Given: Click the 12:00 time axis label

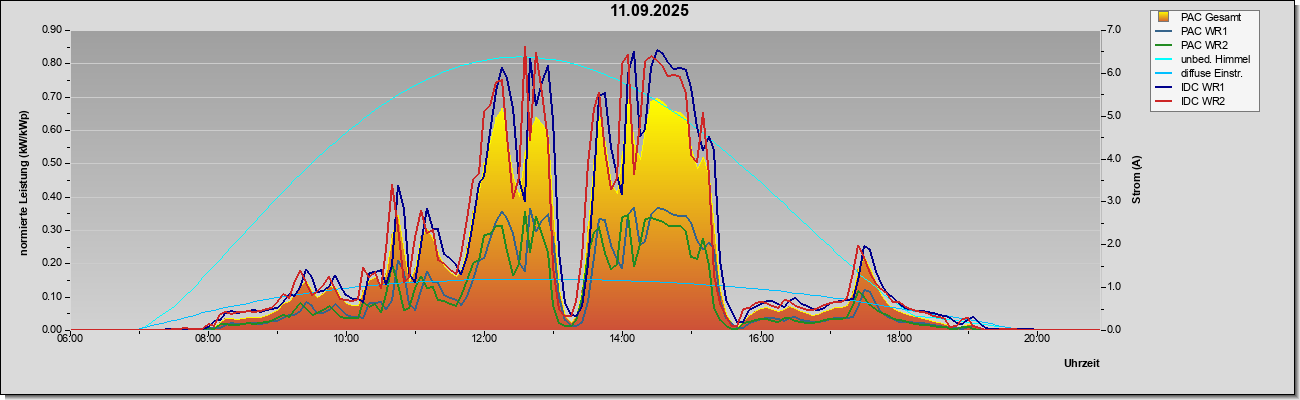Looking at the screenshot, I should [x=484, y=338].
